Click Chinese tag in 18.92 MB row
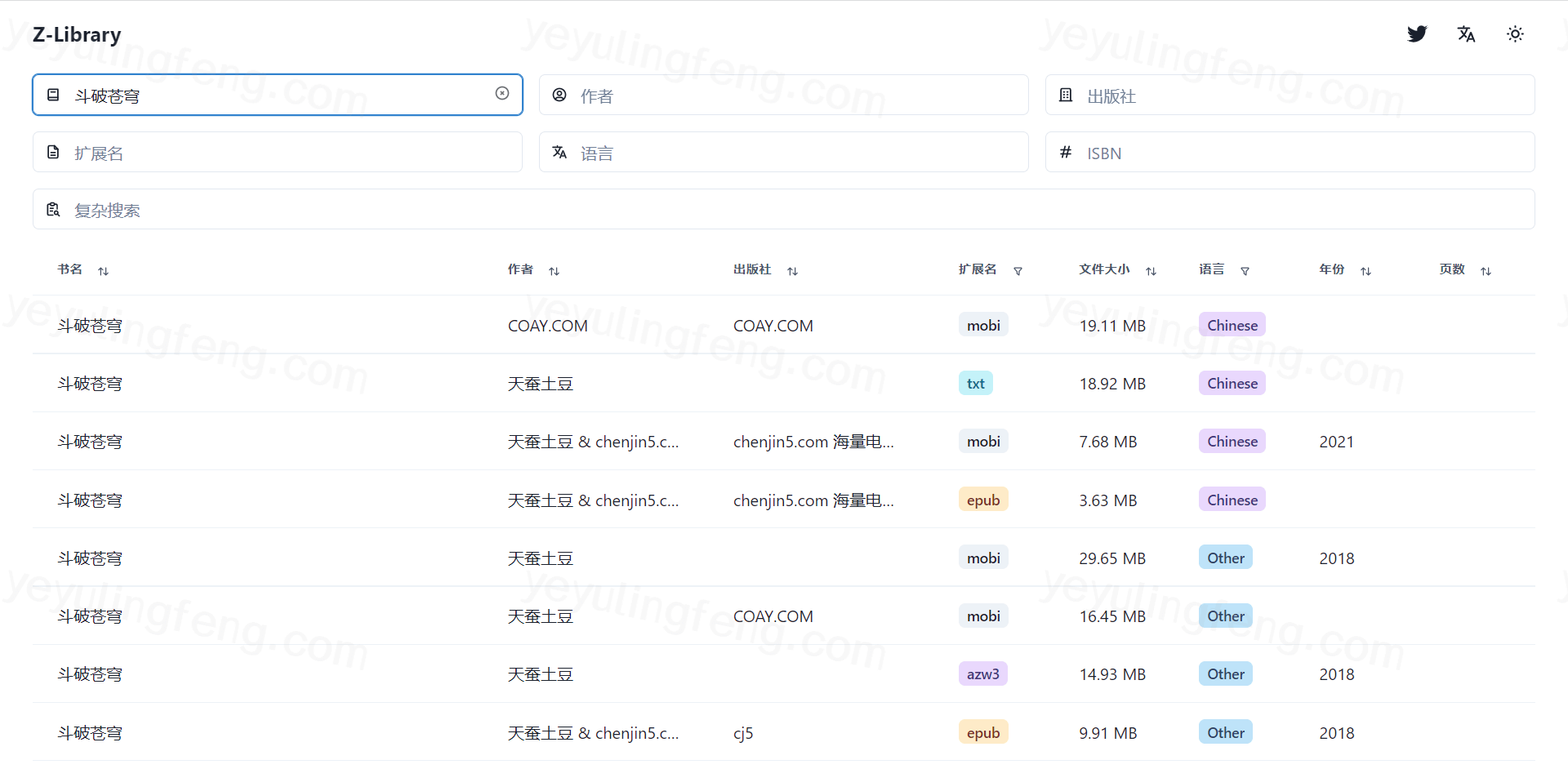The width and height of the screenshot is (1568, 769). pos(1232,383)
